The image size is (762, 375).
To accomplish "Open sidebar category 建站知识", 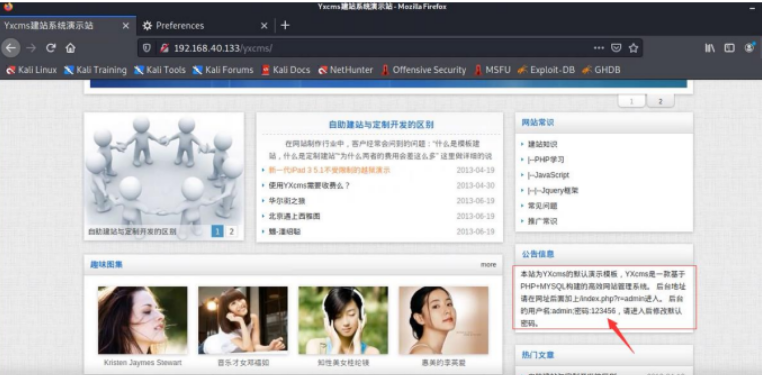I will tap(542, 144).
